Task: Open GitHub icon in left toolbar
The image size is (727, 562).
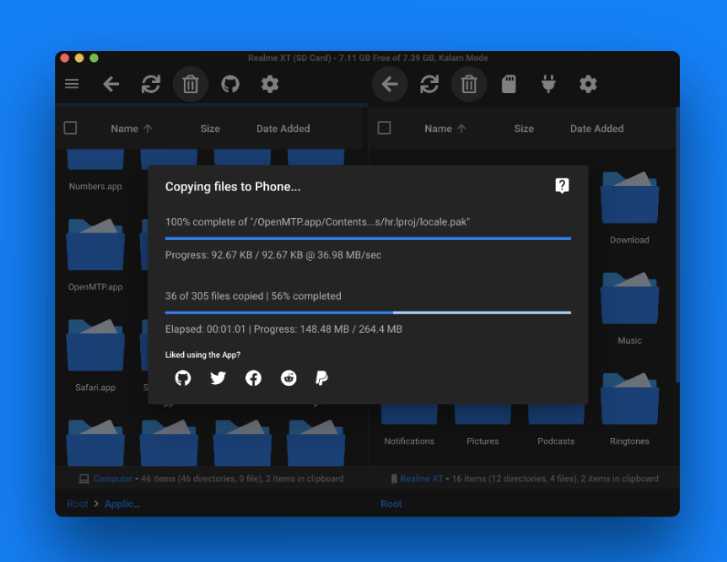Action: (230, 84)
